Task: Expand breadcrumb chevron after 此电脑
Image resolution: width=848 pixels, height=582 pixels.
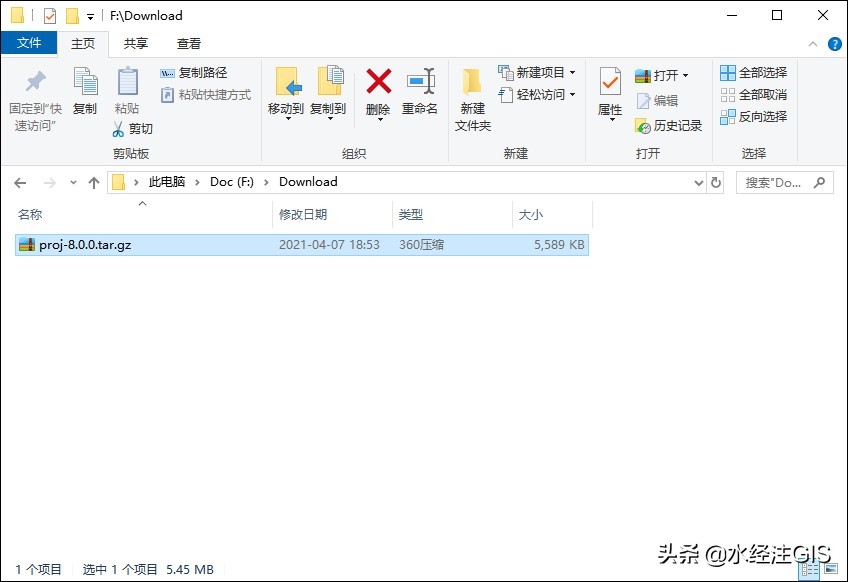Action: point(197,182)
